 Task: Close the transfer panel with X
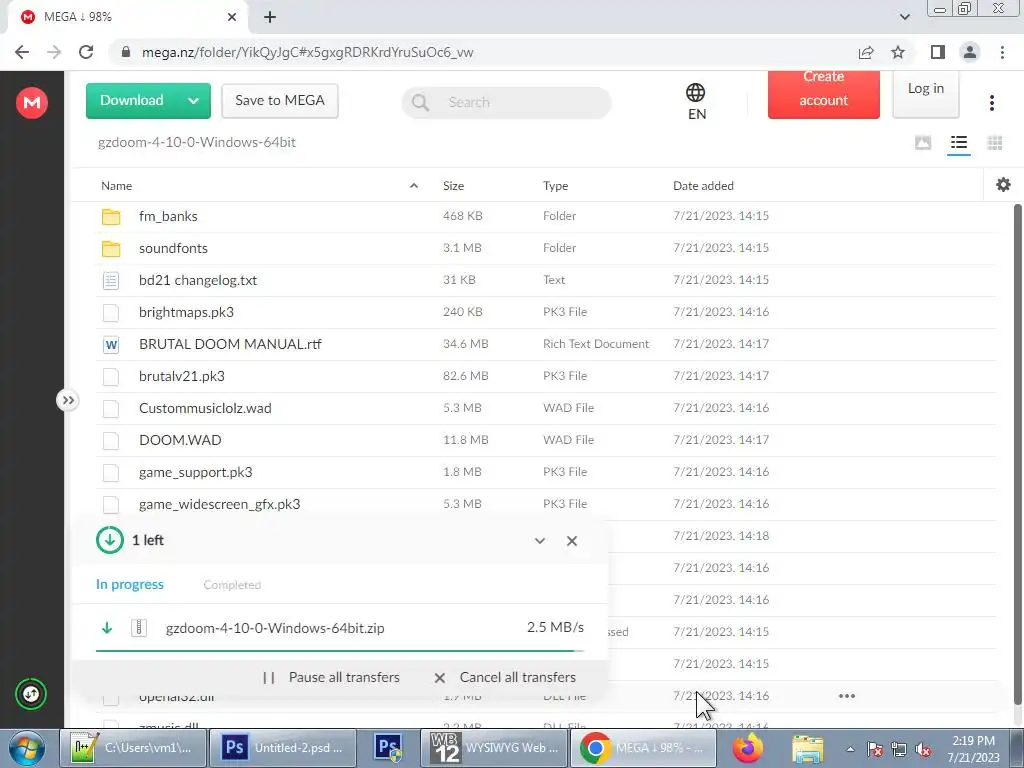click(x=571, y=541)
